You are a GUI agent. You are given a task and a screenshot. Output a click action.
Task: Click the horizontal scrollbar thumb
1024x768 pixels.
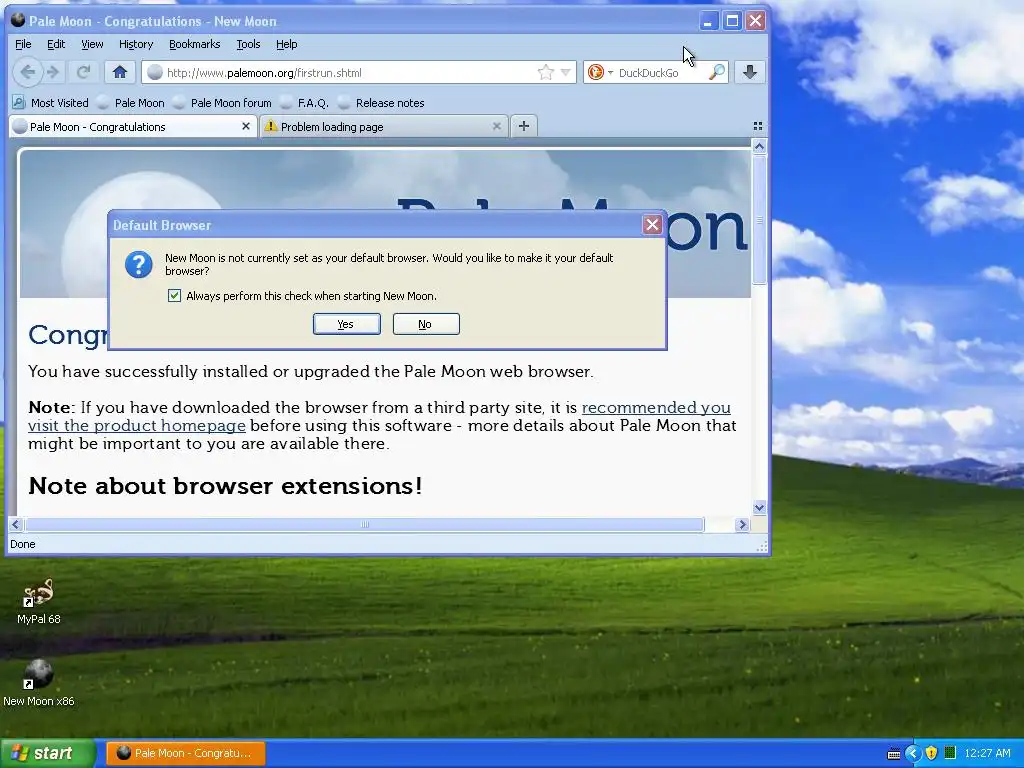click(364, 524)
